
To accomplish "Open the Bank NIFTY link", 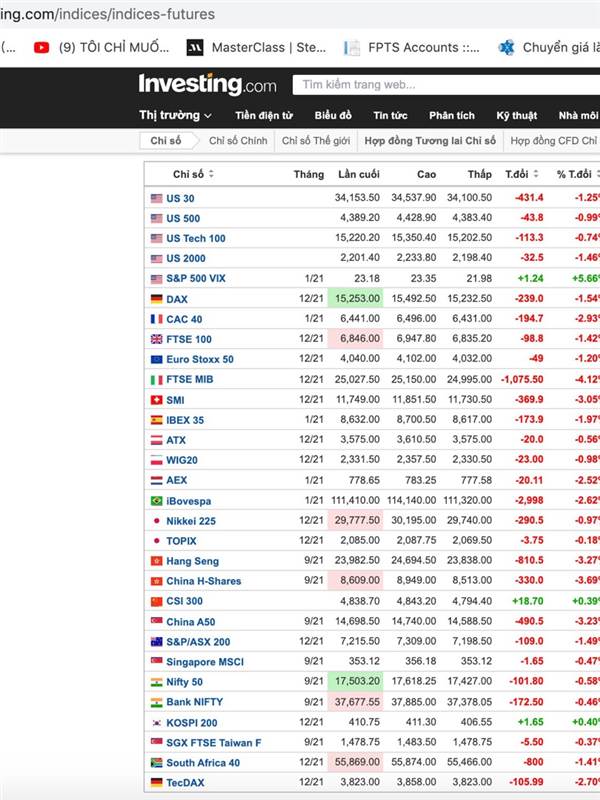I will 194,702.
